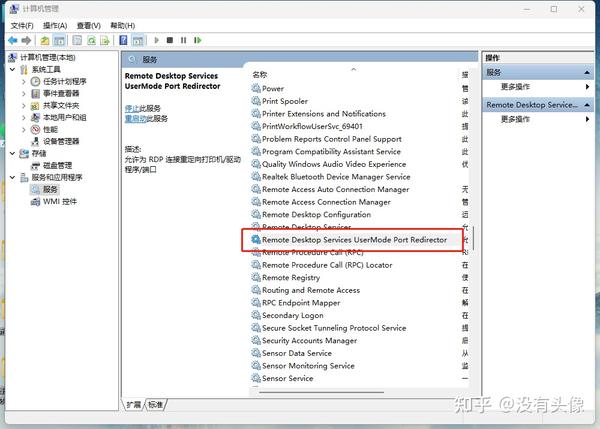Switch to the 标准 tab

coord(155,405)
